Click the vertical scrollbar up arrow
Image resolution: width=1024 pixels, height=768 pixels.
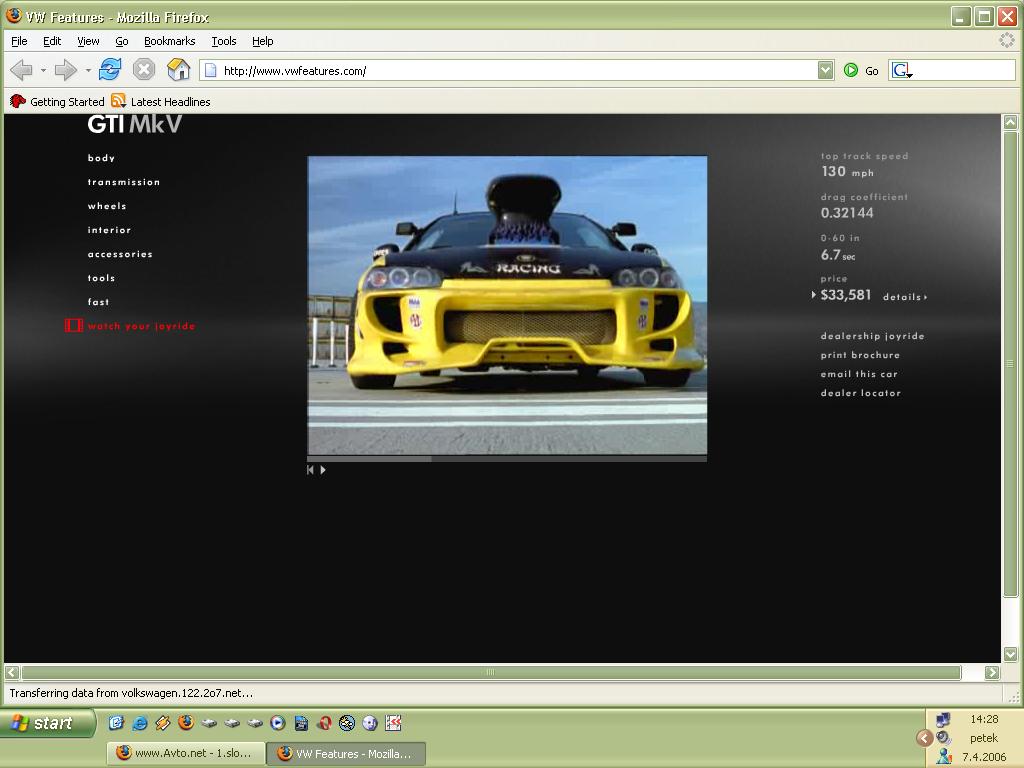tap(1010, 122)
